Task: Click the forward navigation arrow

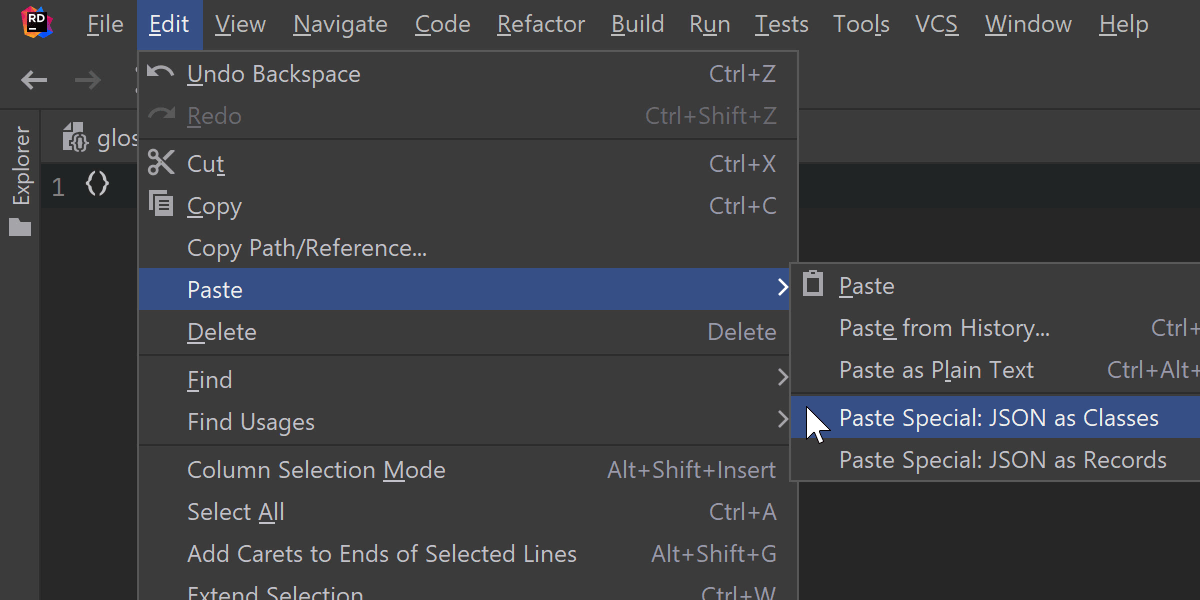Action: pyautogui.click(x=88, y=80)
